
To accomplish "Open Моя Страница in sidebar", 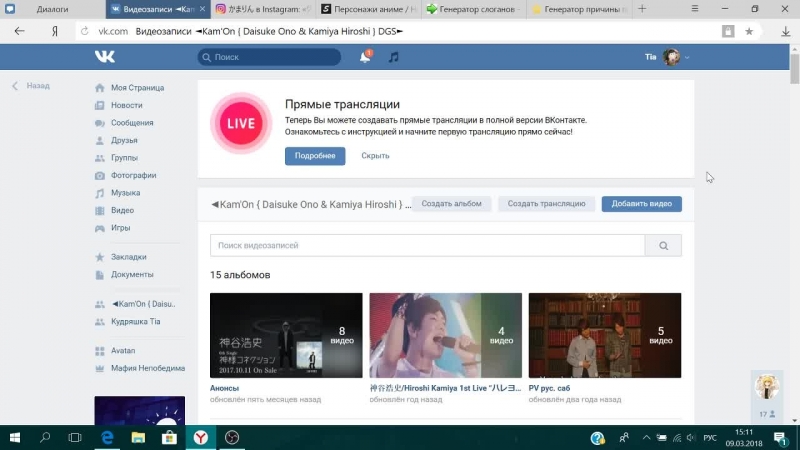I will click(x=137, y=88).
